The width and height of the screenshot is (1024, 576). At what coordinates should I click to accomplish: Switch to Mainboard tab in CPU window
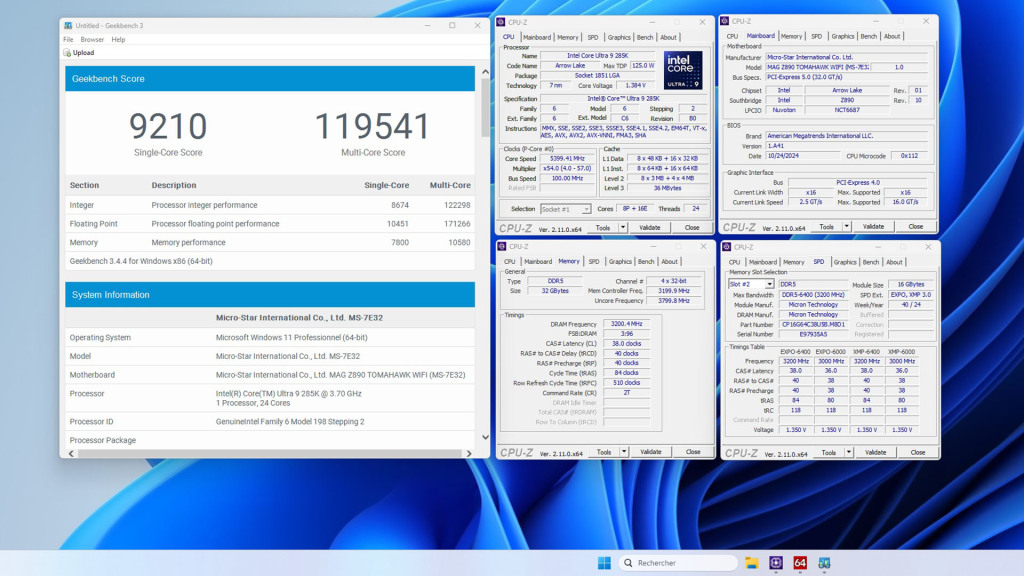tap(537, 37)
